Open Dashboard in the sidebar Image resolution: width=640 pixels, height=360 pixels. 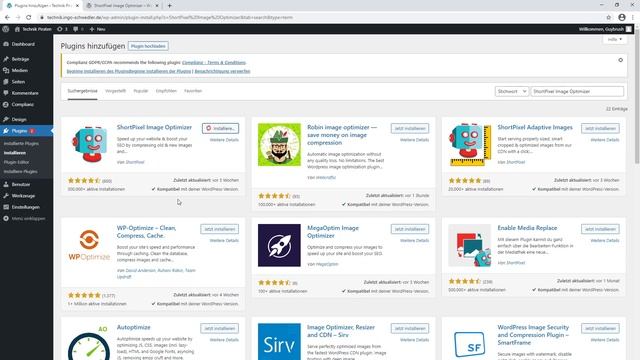point(23,44)
